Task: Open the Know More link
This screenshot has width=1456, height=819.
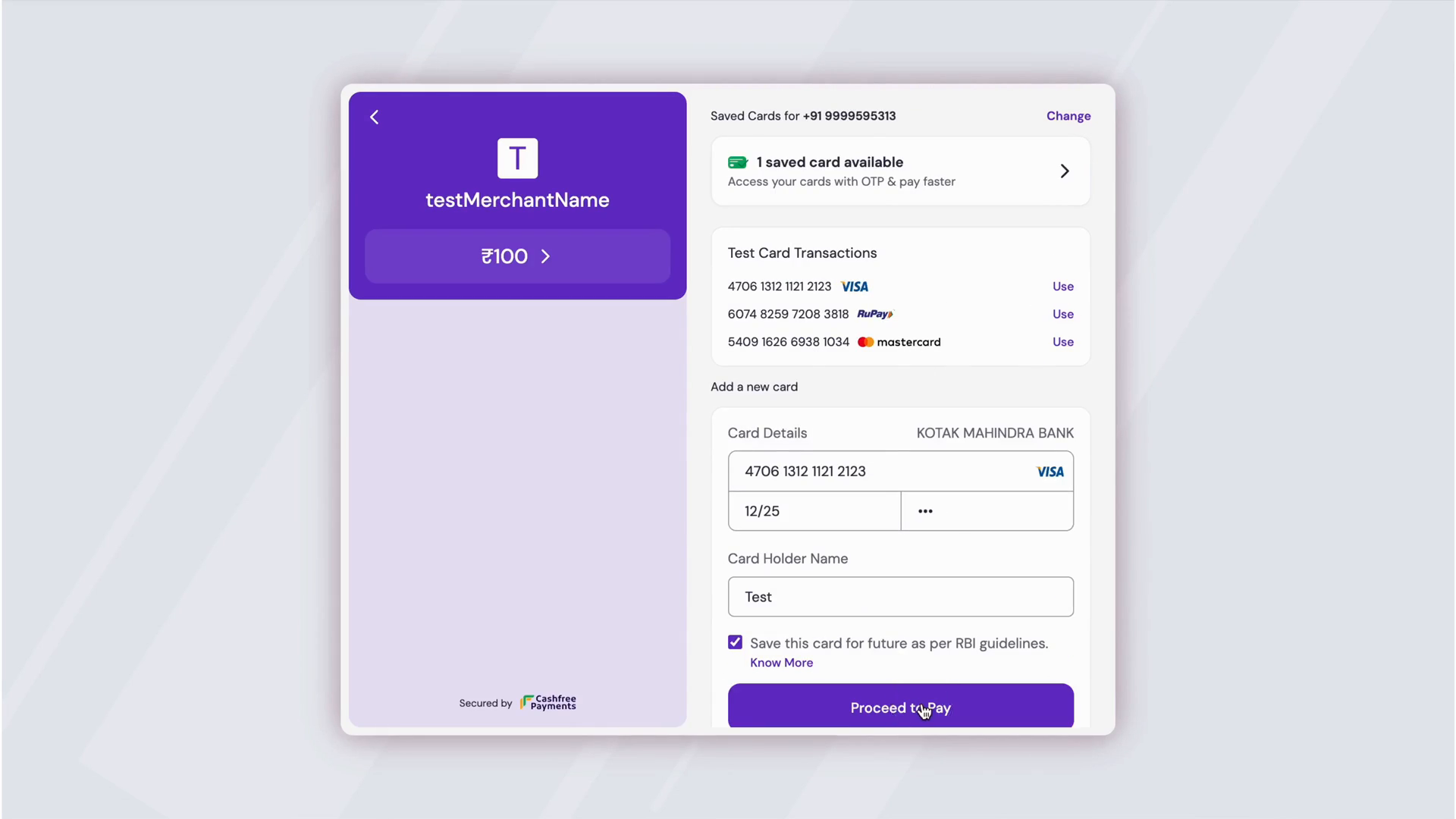Action: point(781,663)
